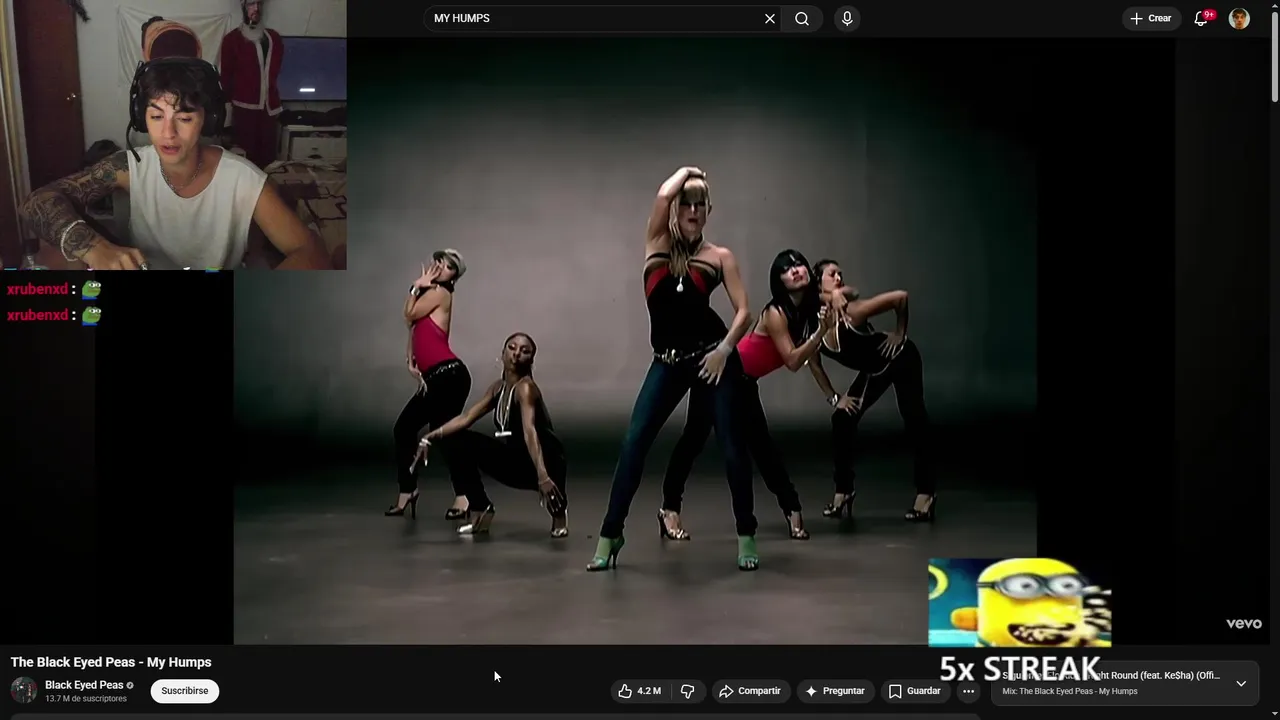
Task: Click the minion streak overlay image
Action: [x=1020, y=603]
